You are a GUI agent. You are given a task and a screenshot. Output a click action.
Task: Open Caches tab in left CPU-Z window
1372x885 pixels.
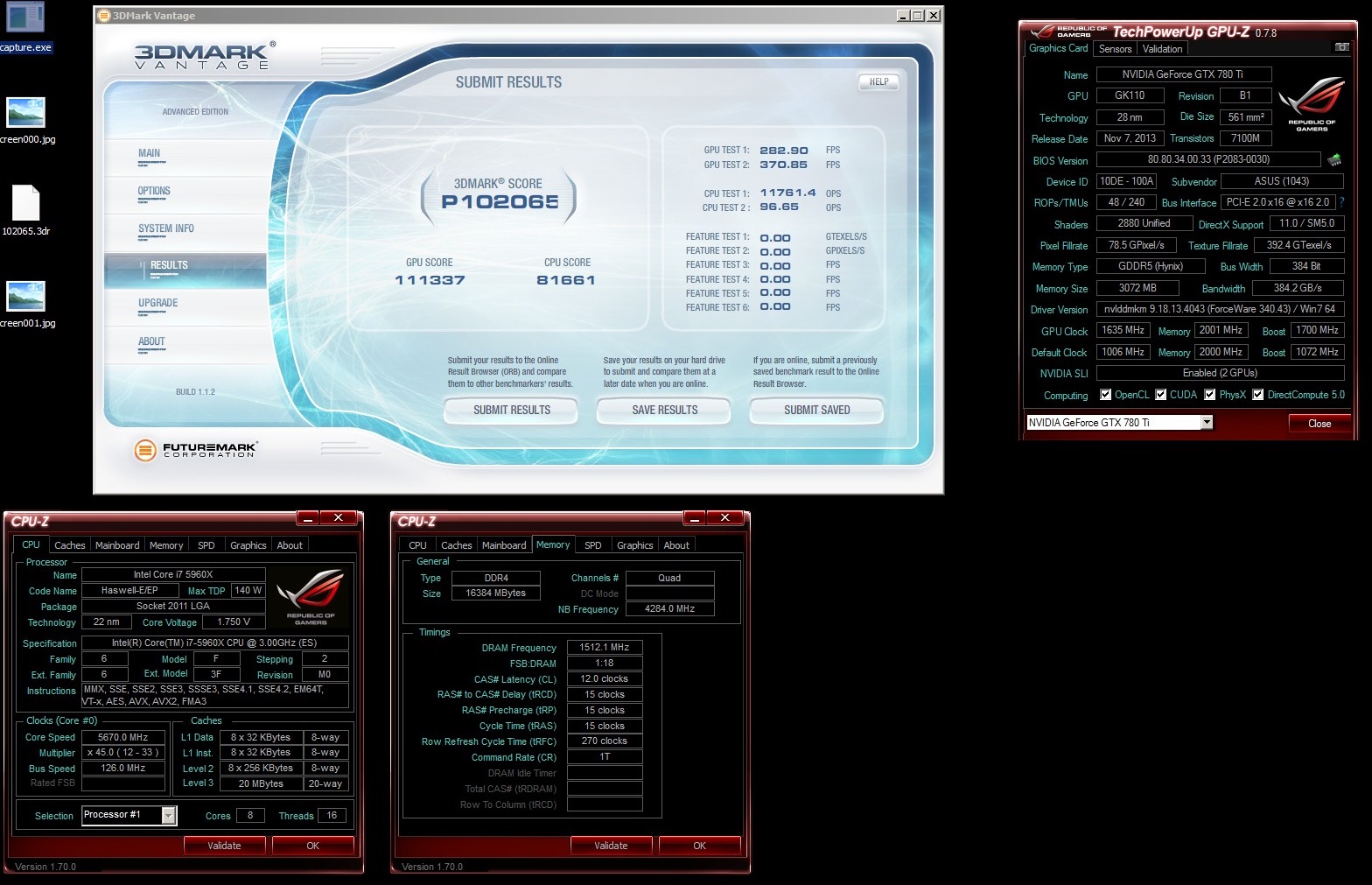[70, 545]
